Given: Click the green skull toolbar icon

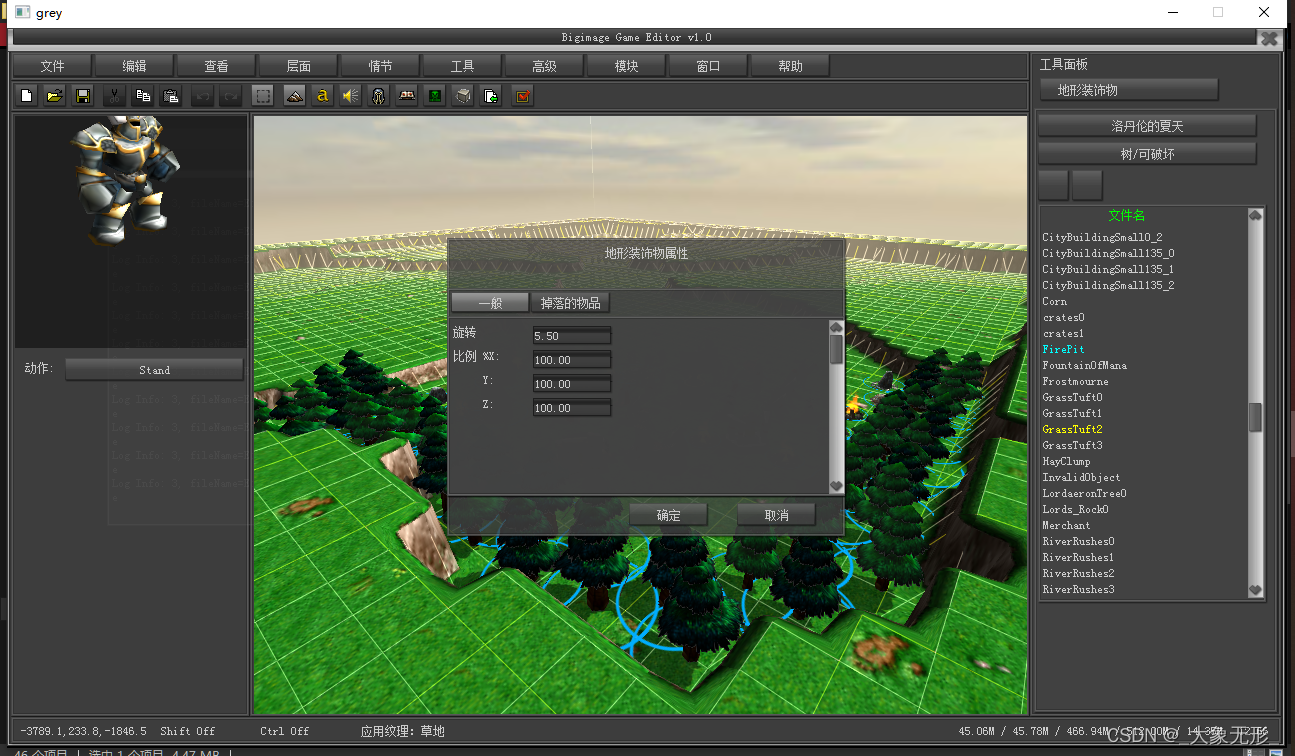Looking at the screenshot, I should [x=435, y=96].
